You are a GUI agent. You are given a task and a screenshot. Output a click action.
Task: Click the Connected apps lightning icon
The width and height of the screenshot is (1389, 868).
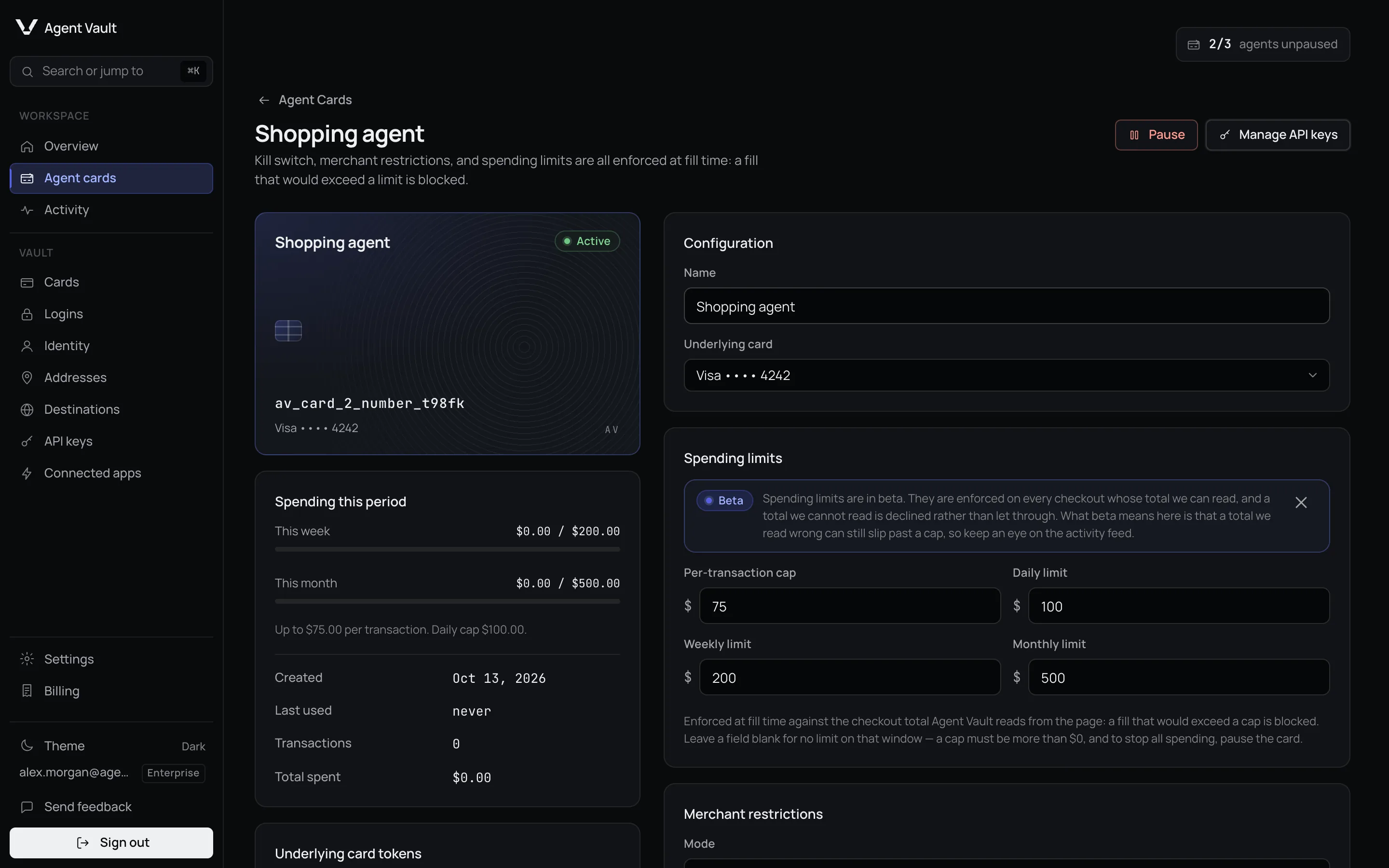point(27,474)
